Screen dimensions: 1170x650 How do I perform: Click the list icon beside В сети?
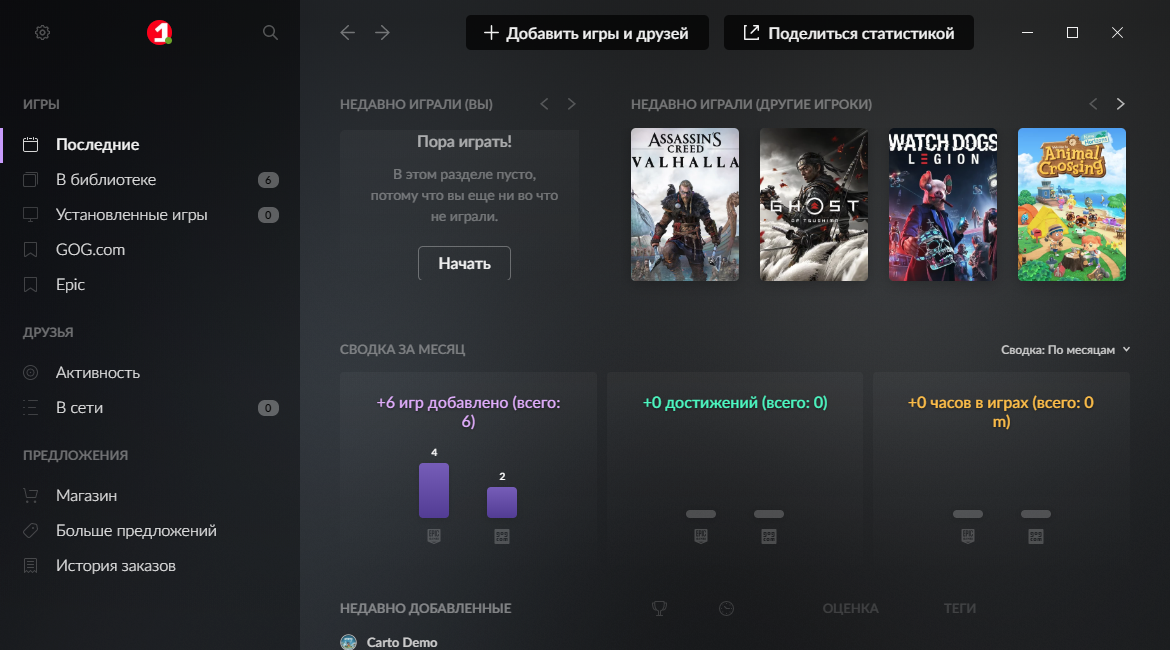(x=31, y=407)
